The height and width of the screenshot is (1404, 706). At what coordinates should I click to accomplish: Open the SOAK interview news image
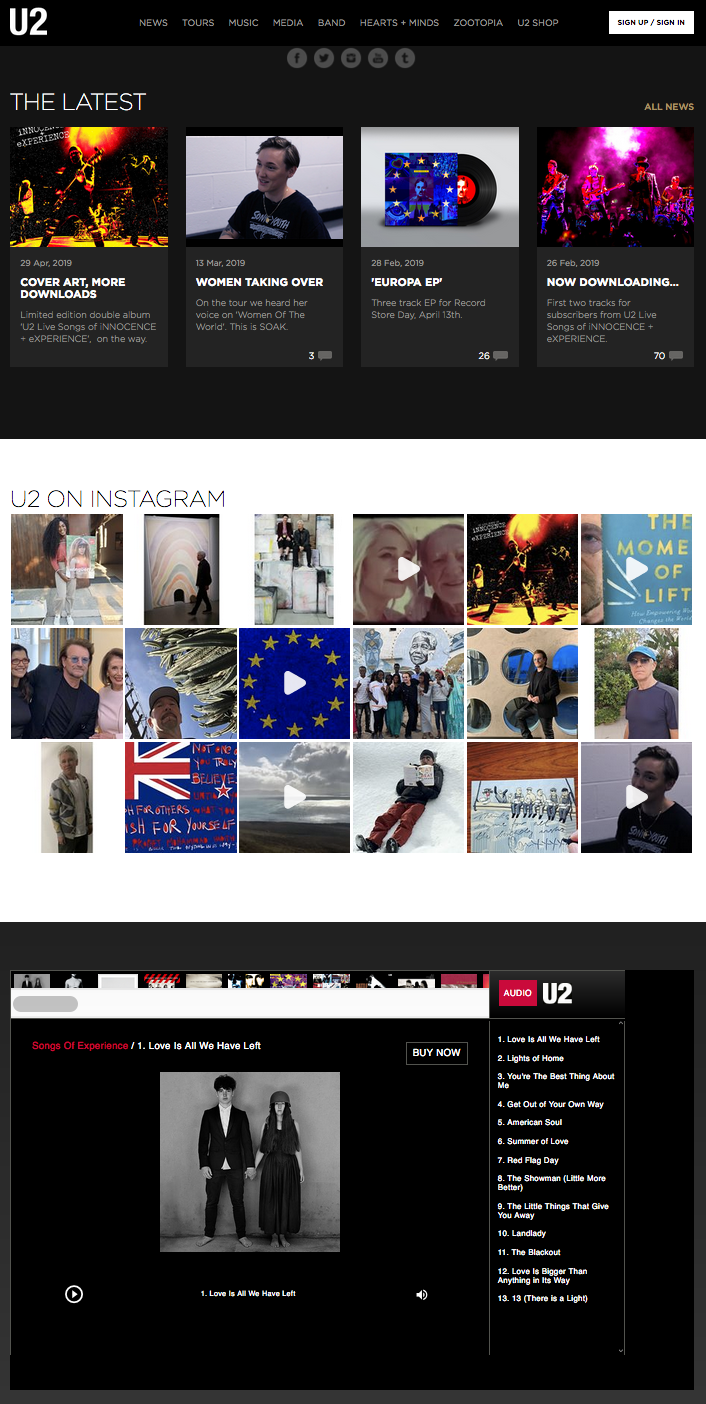tap(264, 187)
